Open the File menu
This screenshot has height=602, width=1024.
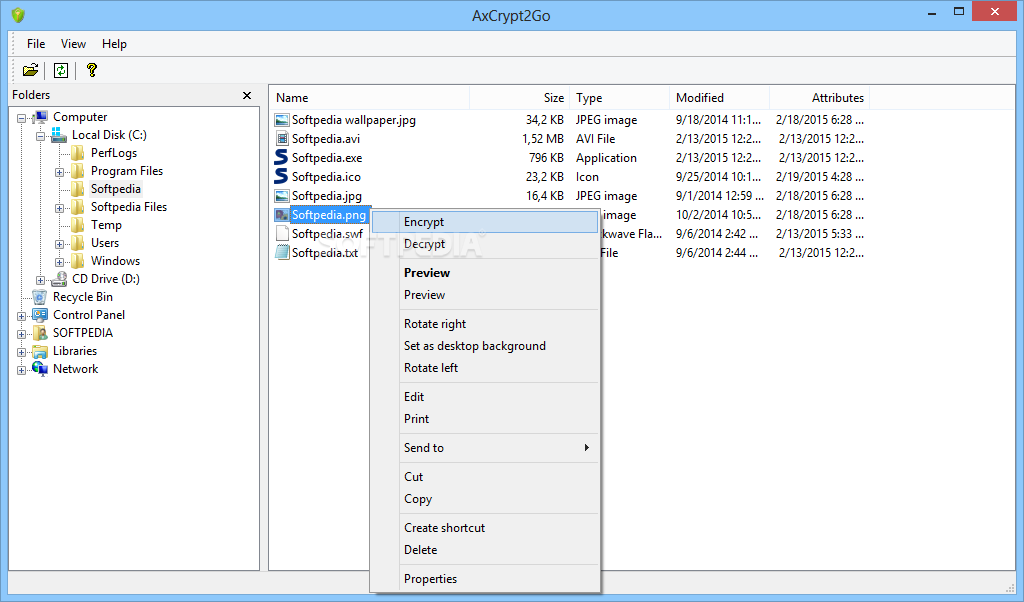tap(36, 44)
